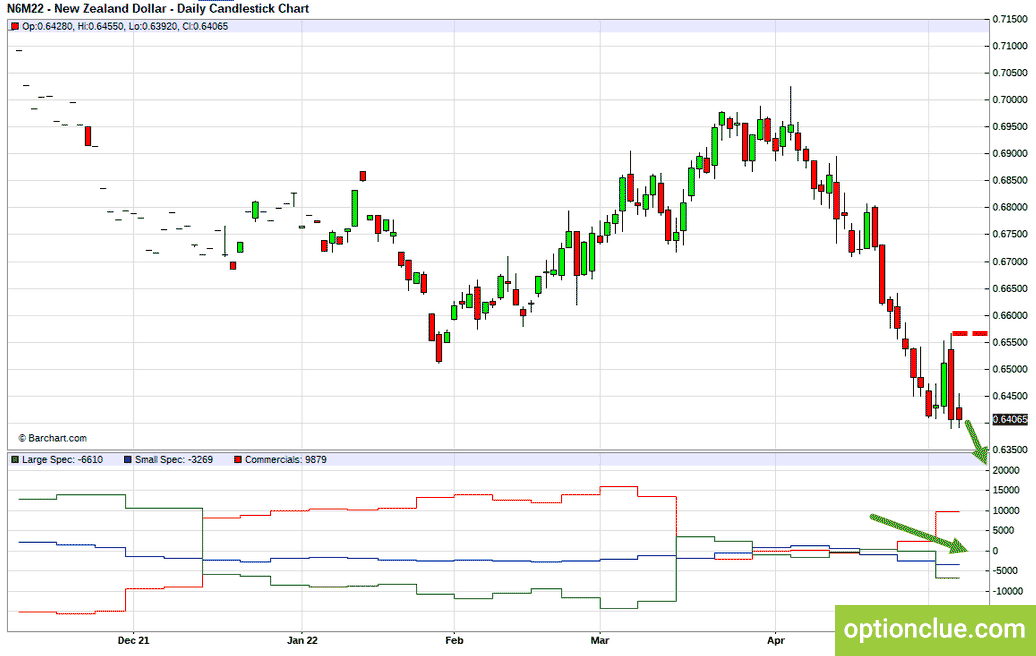
Task: Click the -10000 COT axis label
Action: point(1008,591)
